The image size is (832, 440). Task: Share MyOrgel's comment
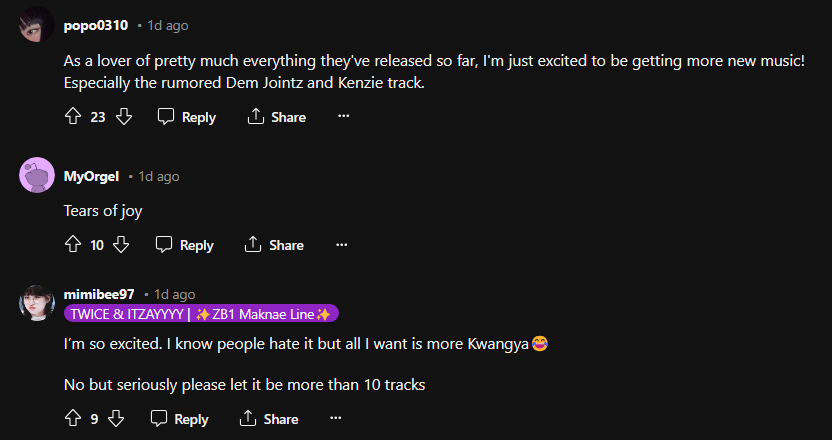[x=274, y=245]
